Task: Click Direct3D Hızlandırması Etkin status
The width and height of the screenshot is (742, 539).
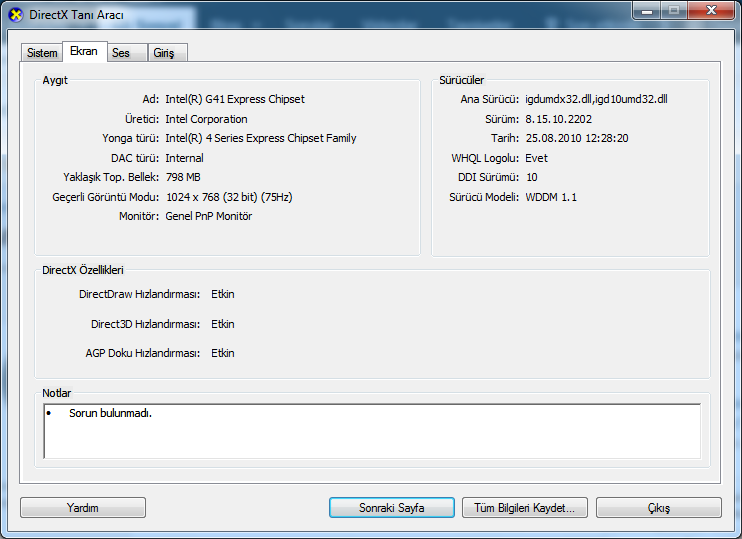Action: click(222, 324)
